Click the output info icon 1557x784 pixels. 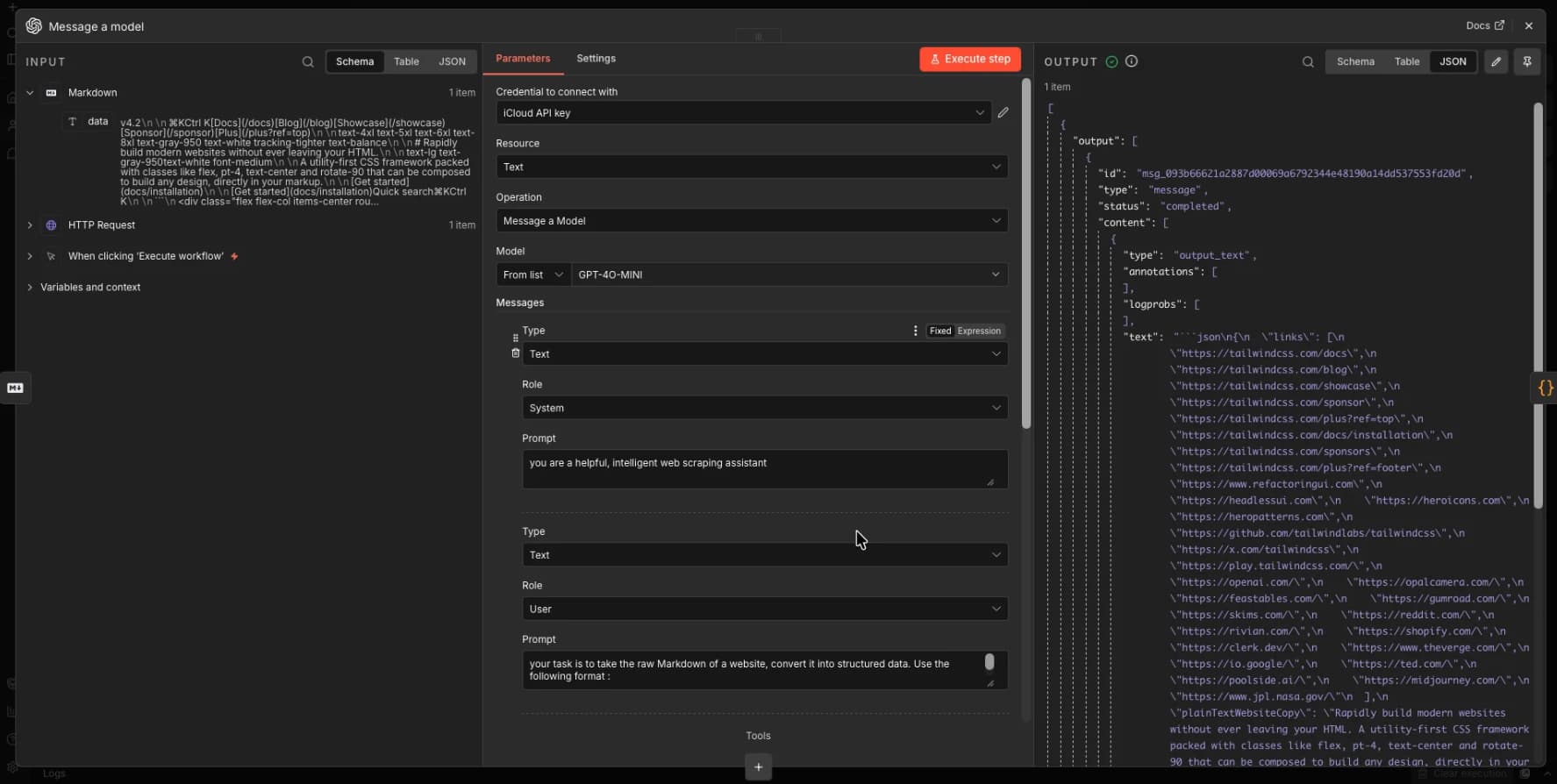1132,61
